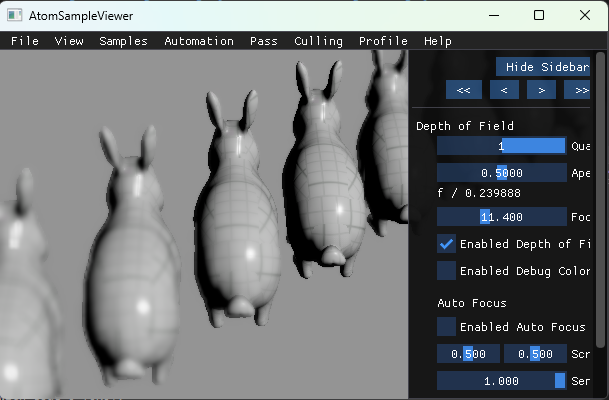Screen dimensions: 609x400
Task: Go to previous sample with < button
Action: pos(503,90)
